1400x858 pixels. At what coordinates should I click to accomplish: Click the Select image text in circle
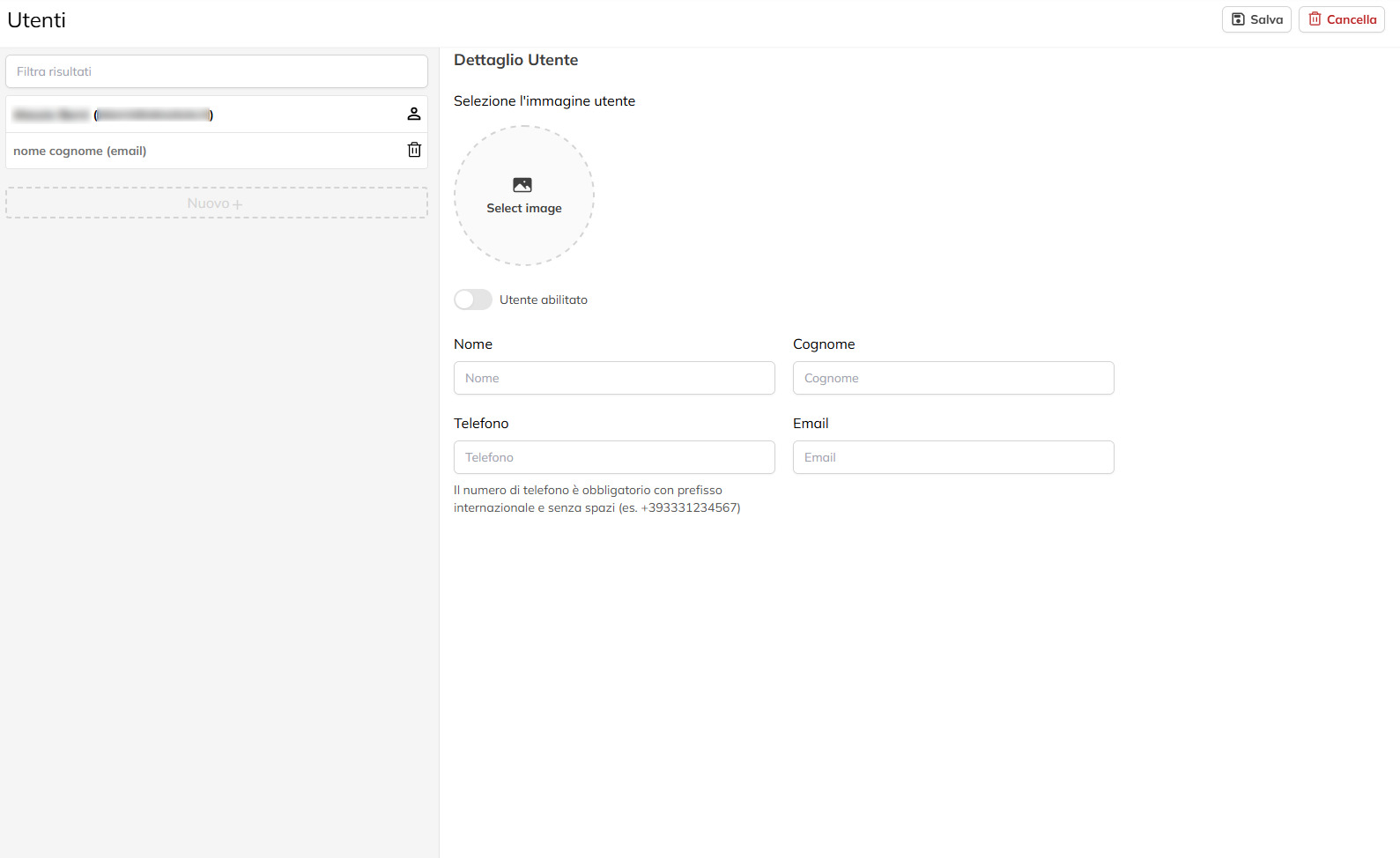coord(524,209)
